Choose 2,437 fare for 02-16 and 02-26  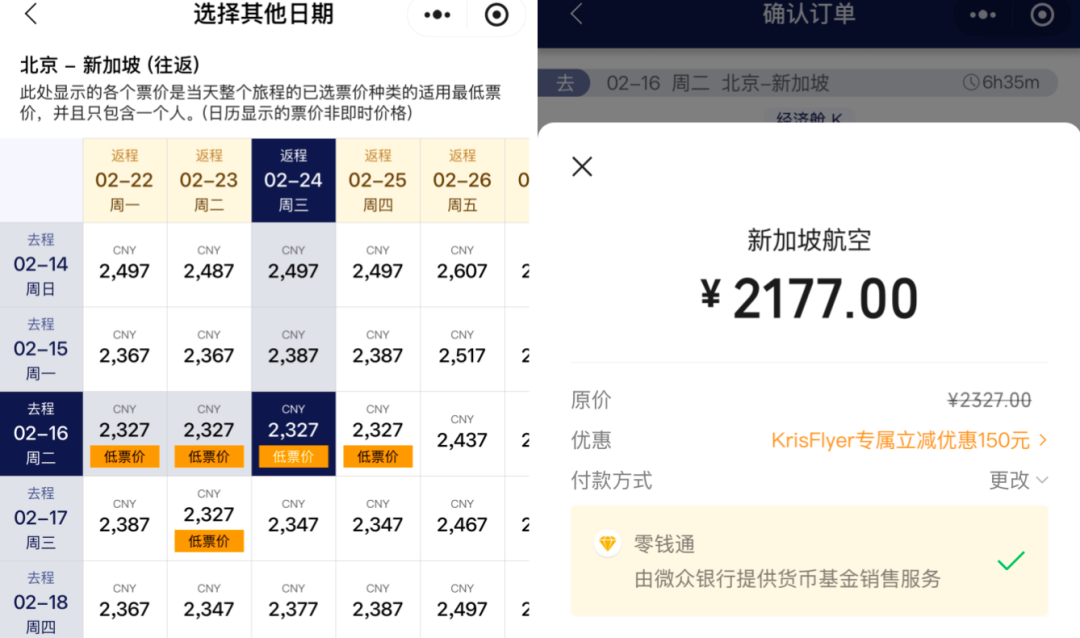click(462, 433)
